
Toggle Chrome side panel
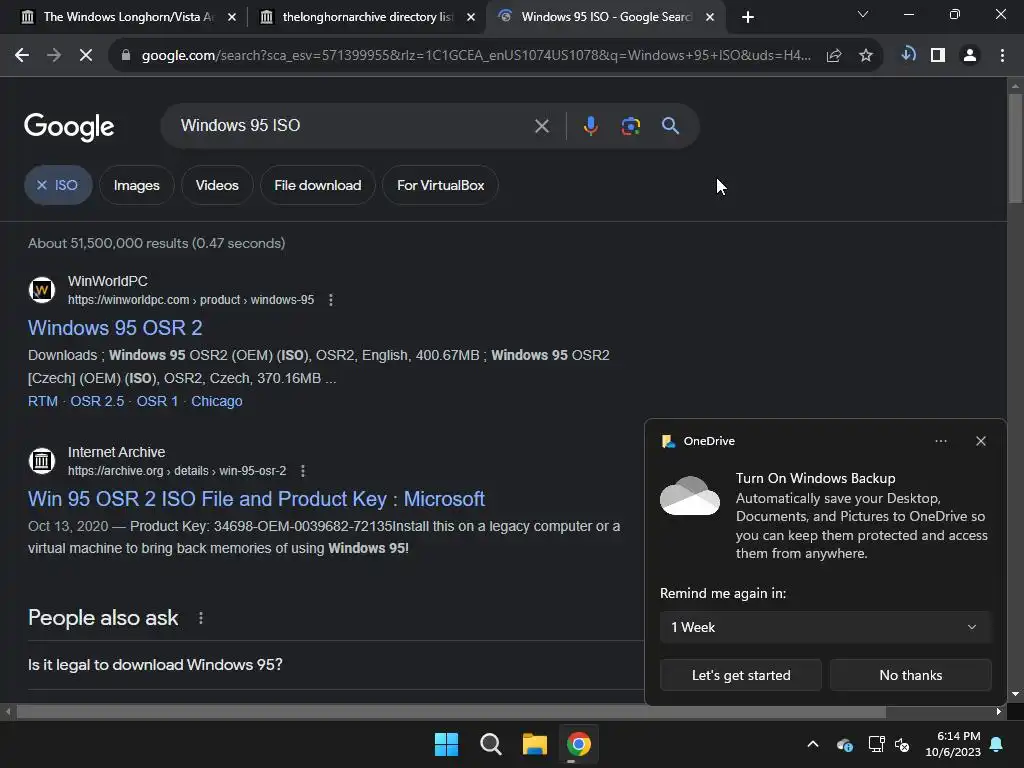[x=938, y=56]
